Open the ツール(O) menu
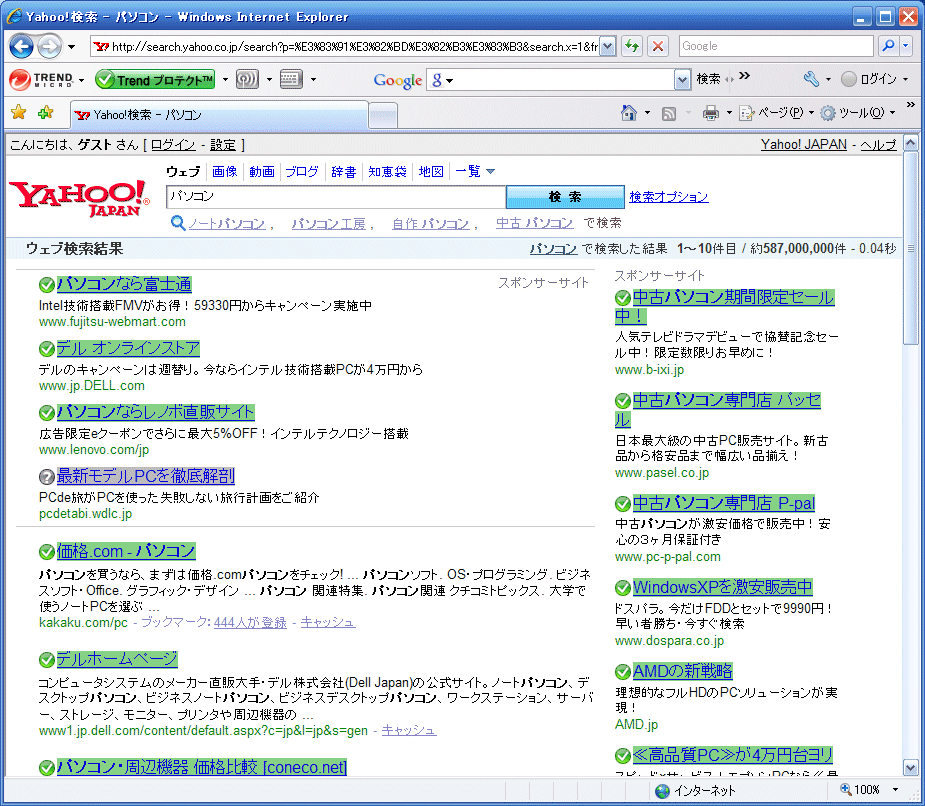 point(858,113)
